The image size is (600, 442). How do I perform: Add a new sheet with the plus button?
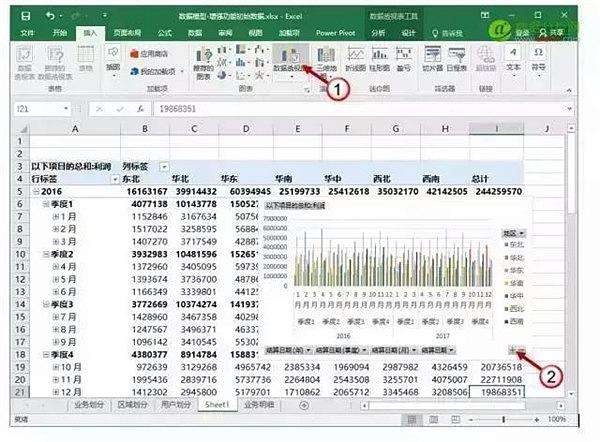pos(304,405)
